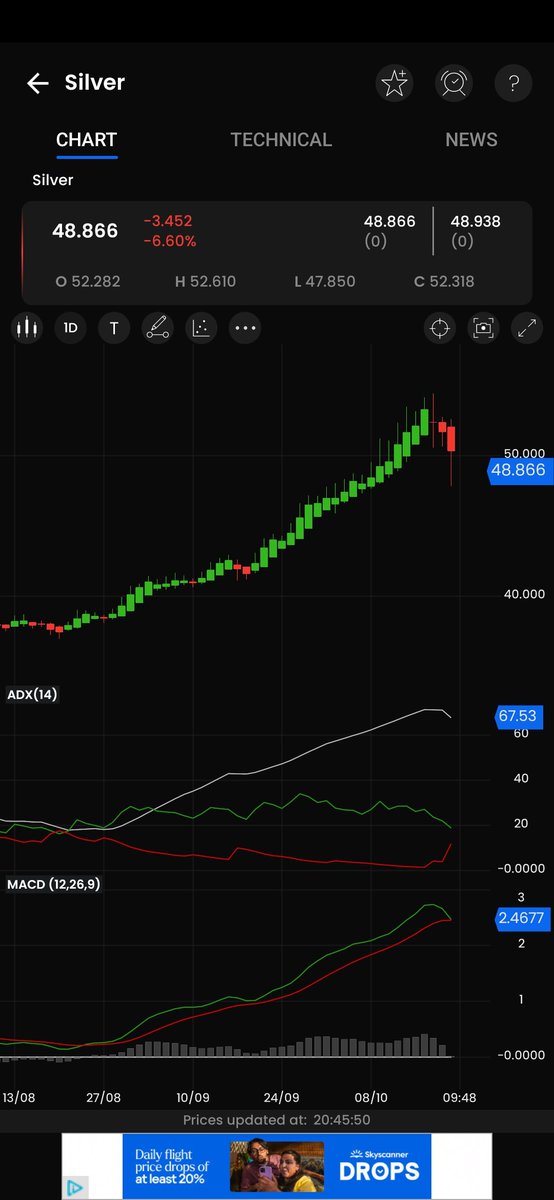Open the 1D timeframe selector
The height and width of the screenshot is (1200, 554).
[70, 328]
